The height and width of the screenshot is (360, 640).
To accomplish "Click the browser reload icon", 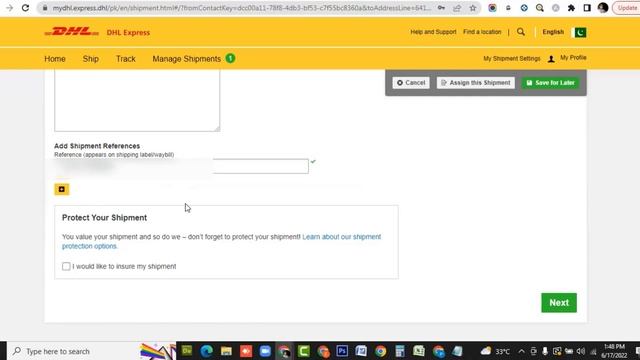I will (x=25, y=8).
